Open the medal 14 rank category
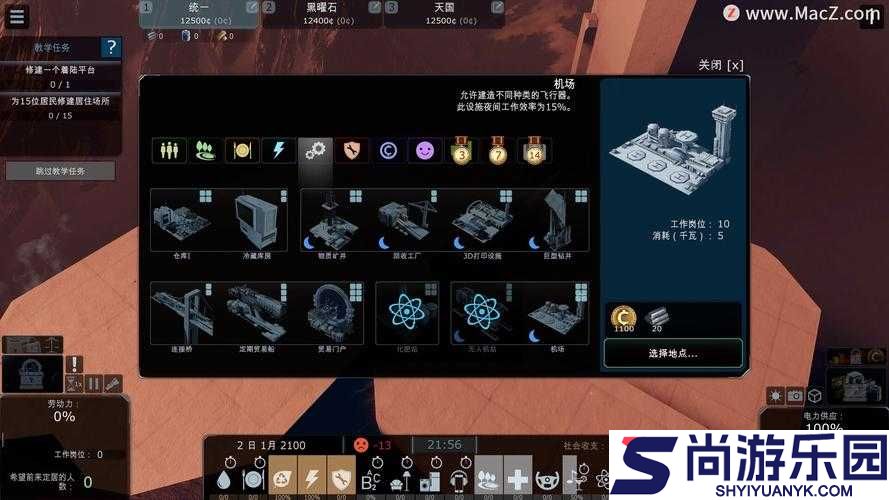The height and width of the screenshot is (500, 889). [x=534, y=151]
